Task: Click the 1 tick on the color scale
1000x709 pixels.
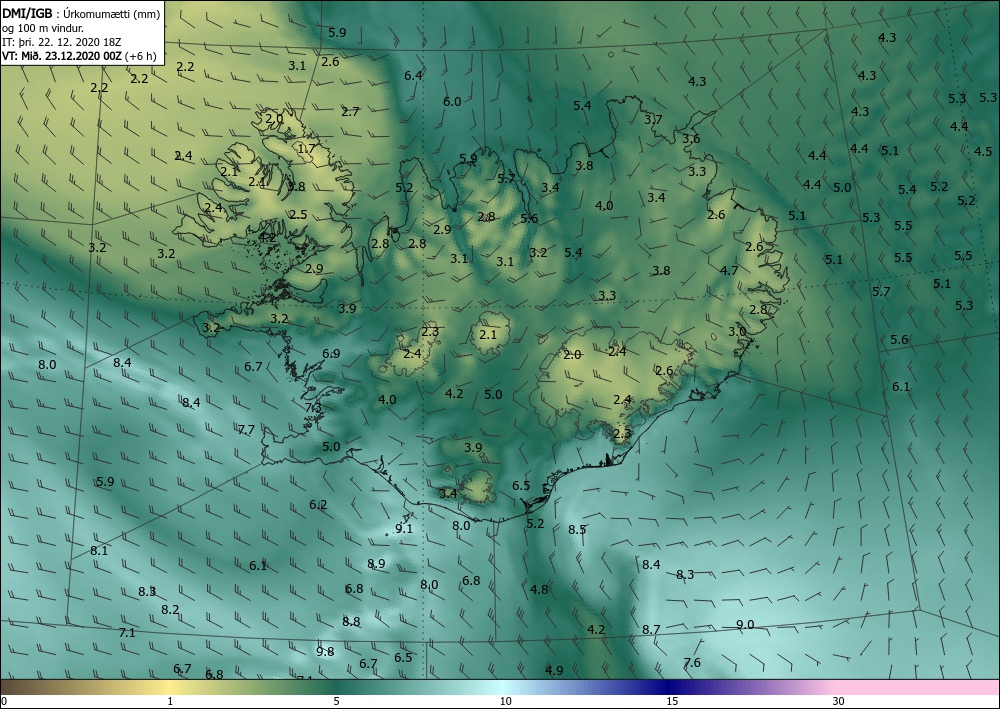Action: pos(170,701)
